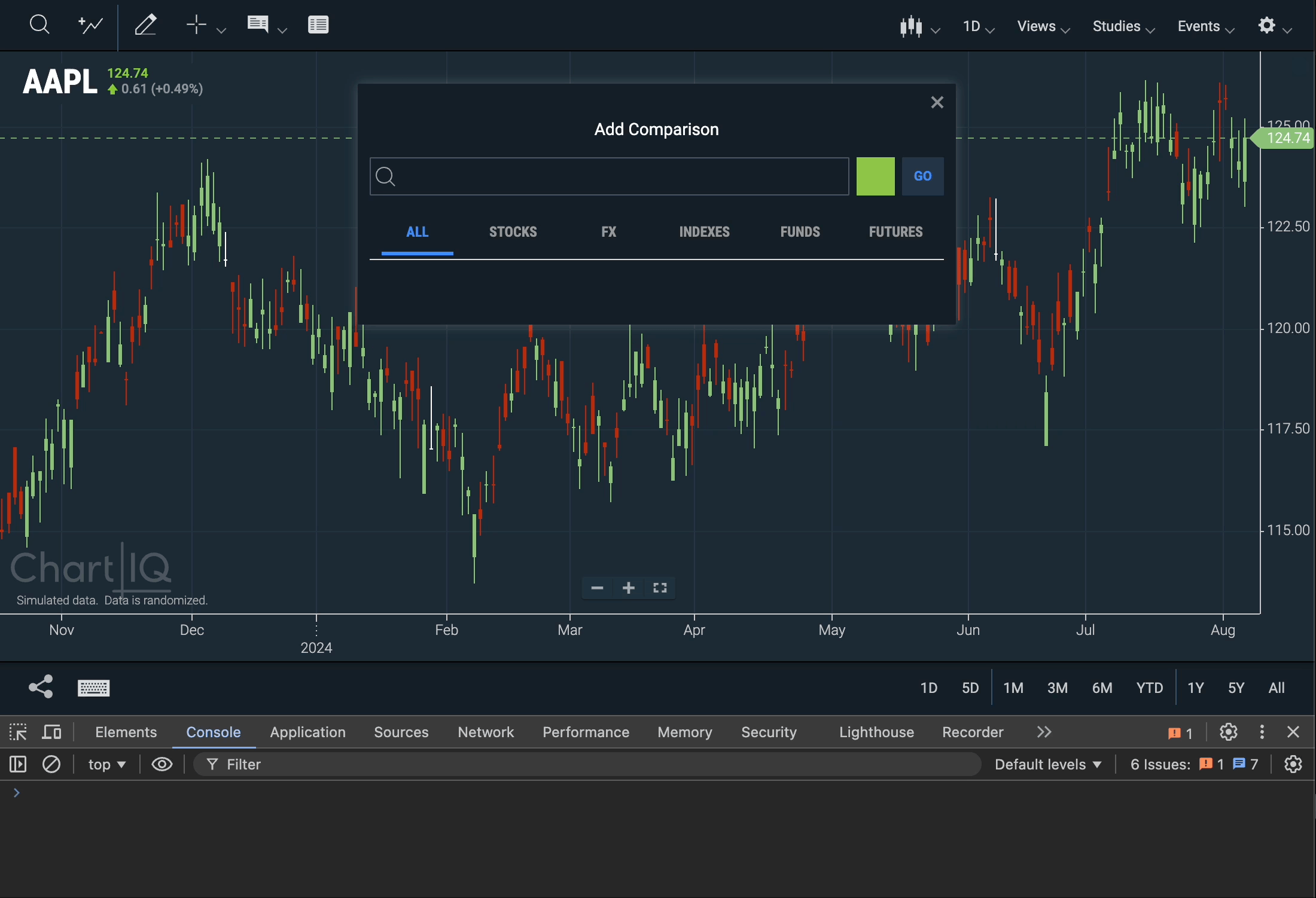
Task: Open the 1D periodicity dropdown in toolbar
Action: (979, 26)
